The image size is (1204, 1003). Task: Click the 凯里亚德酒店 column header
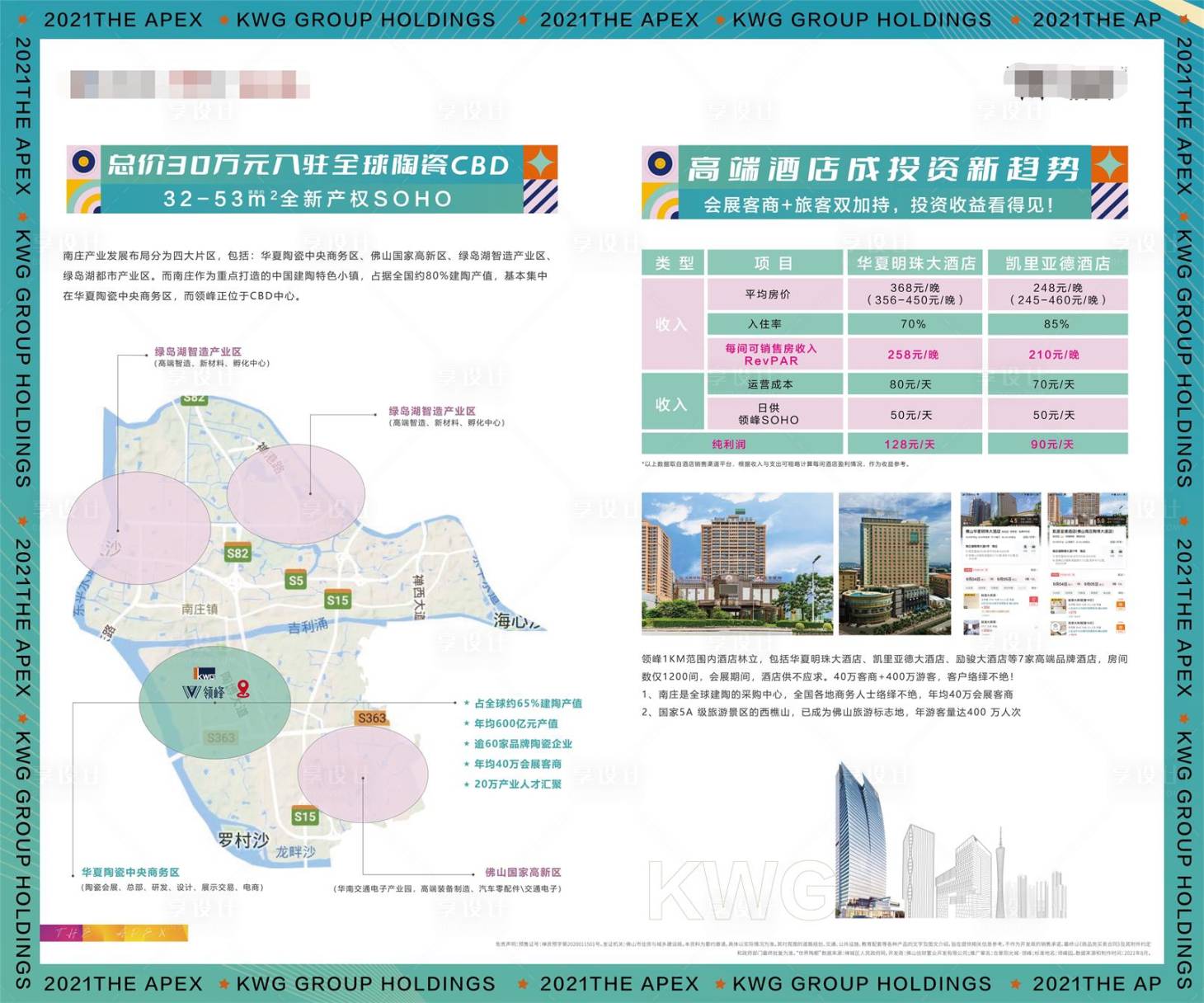1057,263
